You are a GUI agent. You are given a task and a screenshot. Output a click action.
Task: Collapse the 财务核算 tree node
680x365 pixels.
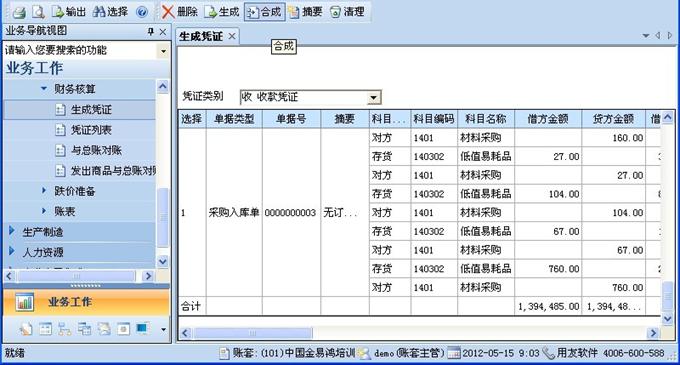pyautogui.click(x=44, y=88)
